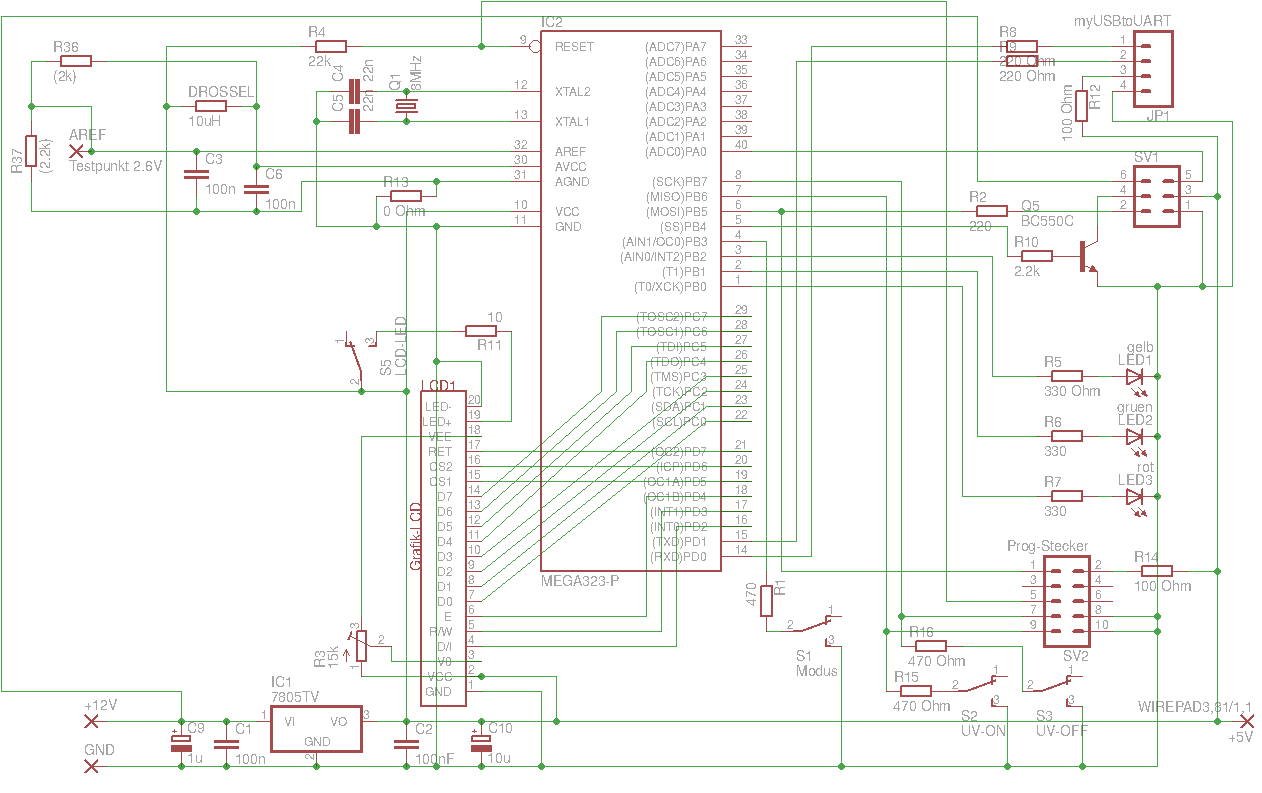Image resolution: width=1262 pixels, height=793 pixels.
Task: Click the R4 22k resistor
Action: [330, 46]
